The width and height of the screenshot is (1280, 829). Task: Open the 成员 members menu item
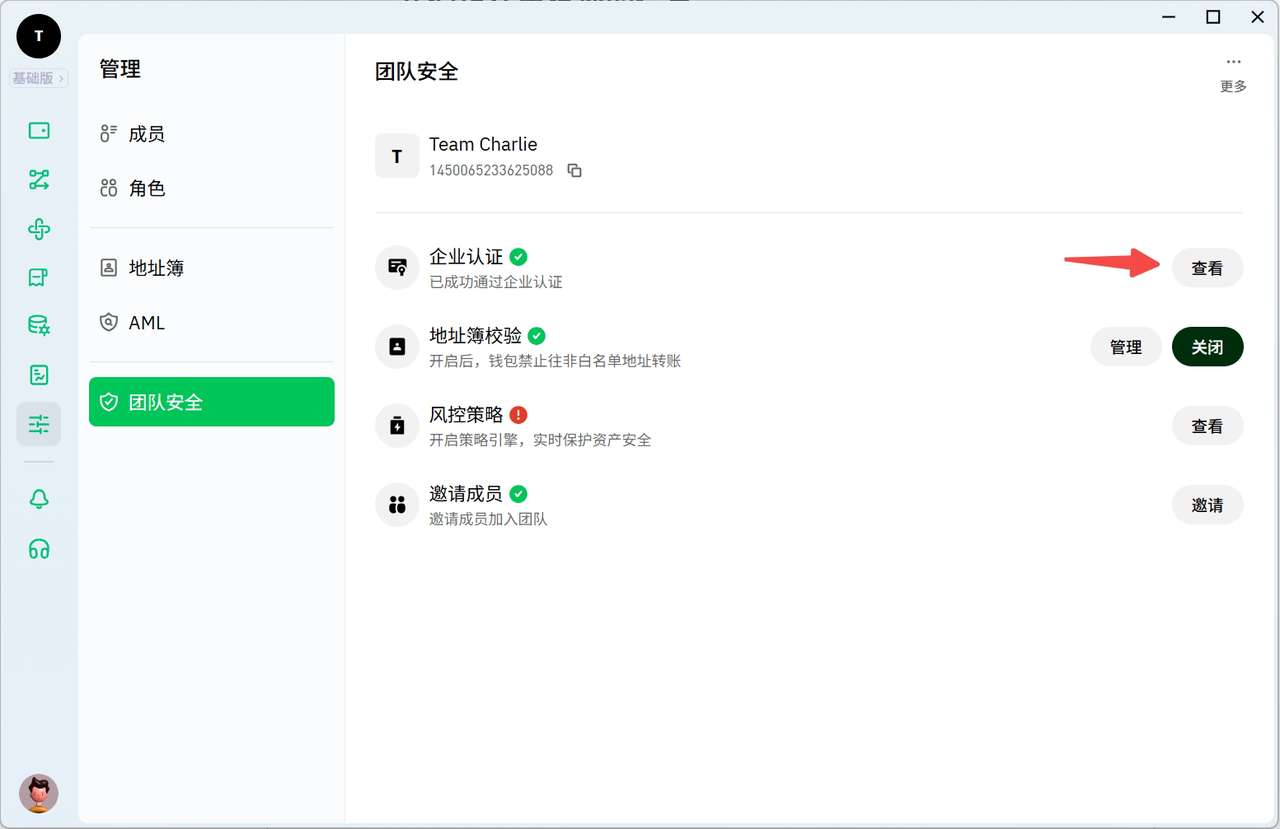tap(146, 134)
